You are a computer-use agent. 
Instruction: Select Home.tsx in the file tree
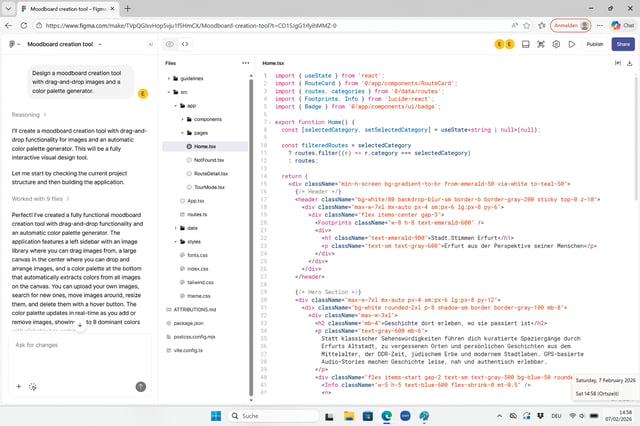click(x=205, y=146)
